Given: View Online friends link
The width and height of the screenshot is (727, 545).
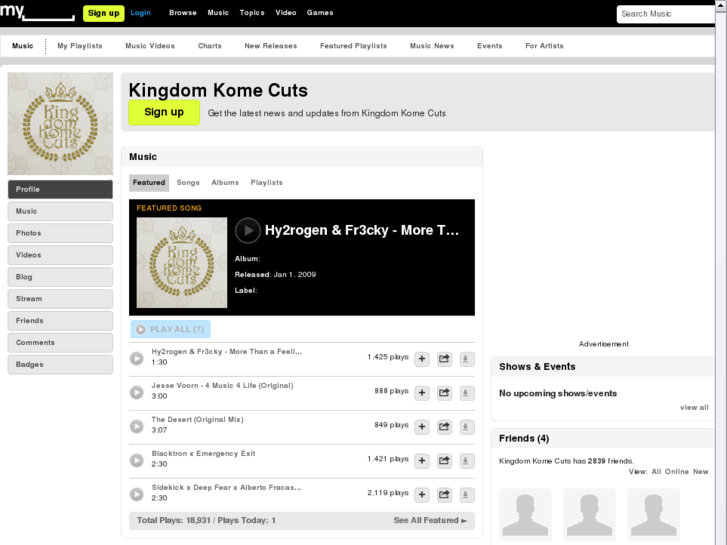Looking at the screenshot, I should pyautogui.click(x=676, y=471).
